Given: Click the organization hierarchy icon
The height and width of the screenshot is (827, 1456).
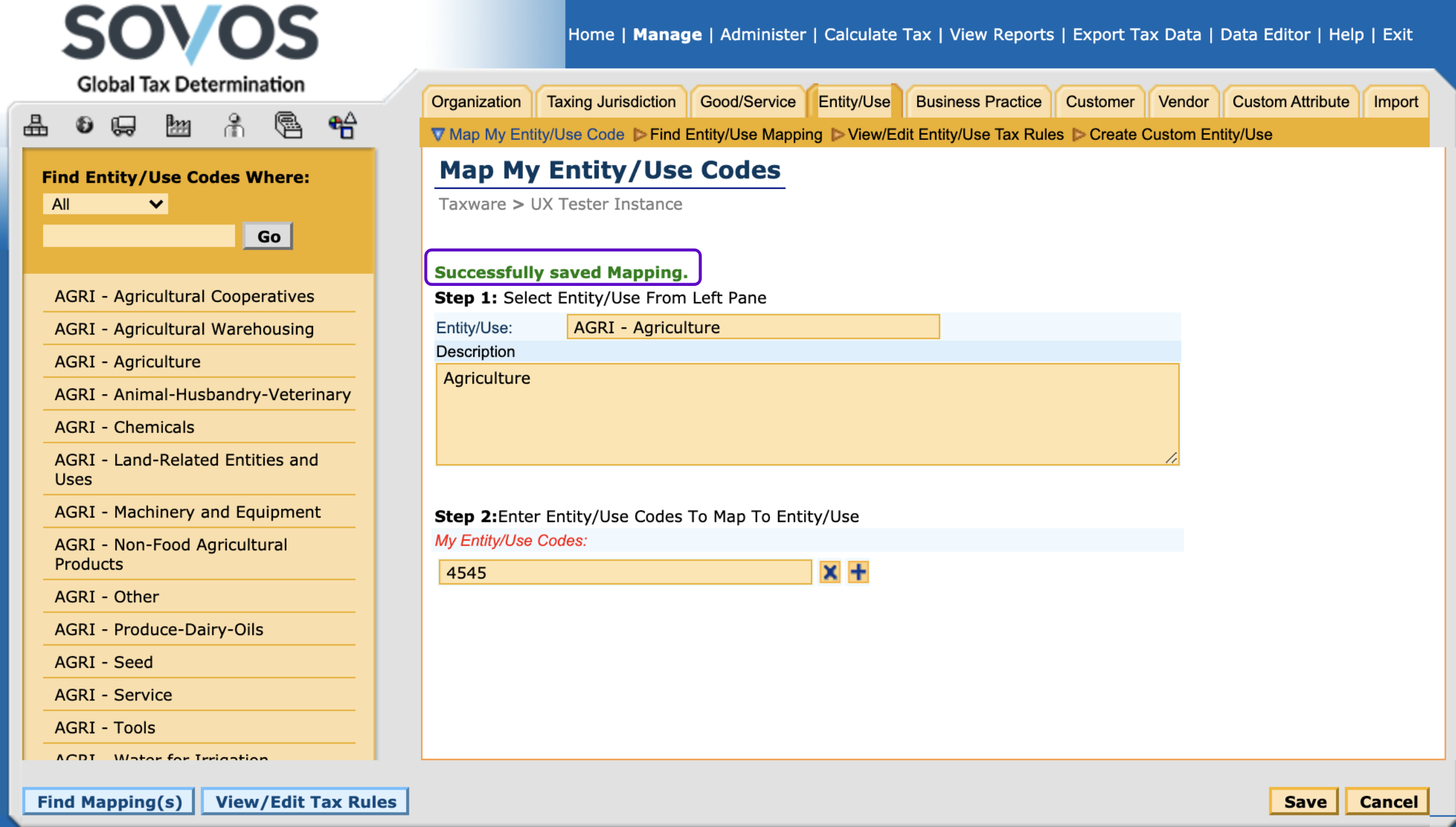Looking at the screenshot, I should (35, 126).
